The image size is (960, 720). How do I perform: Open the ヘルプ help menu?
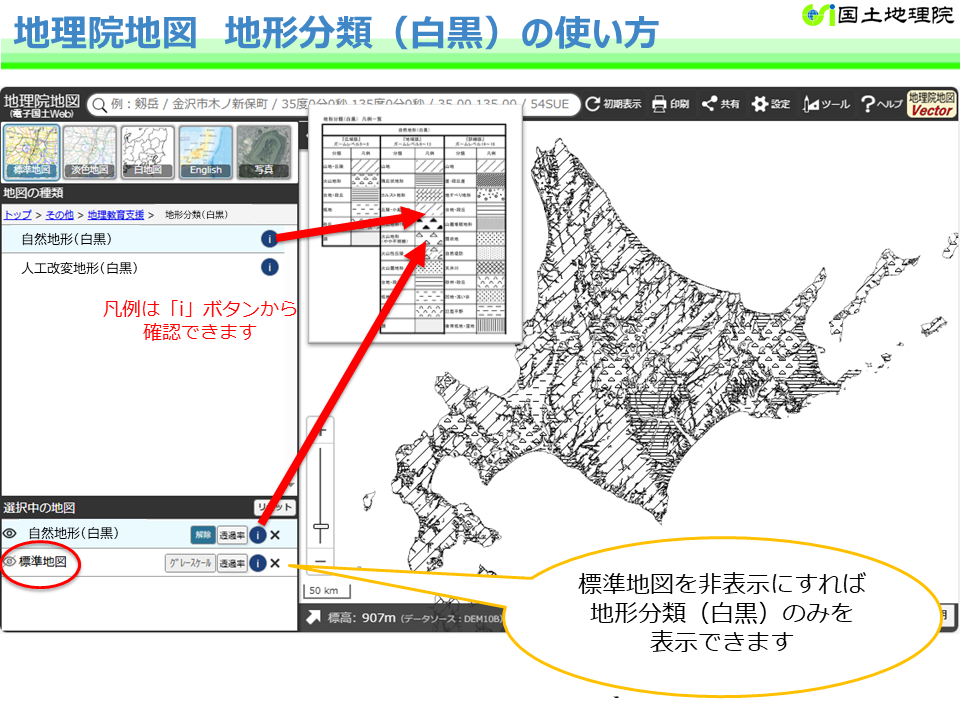(882, 104)
